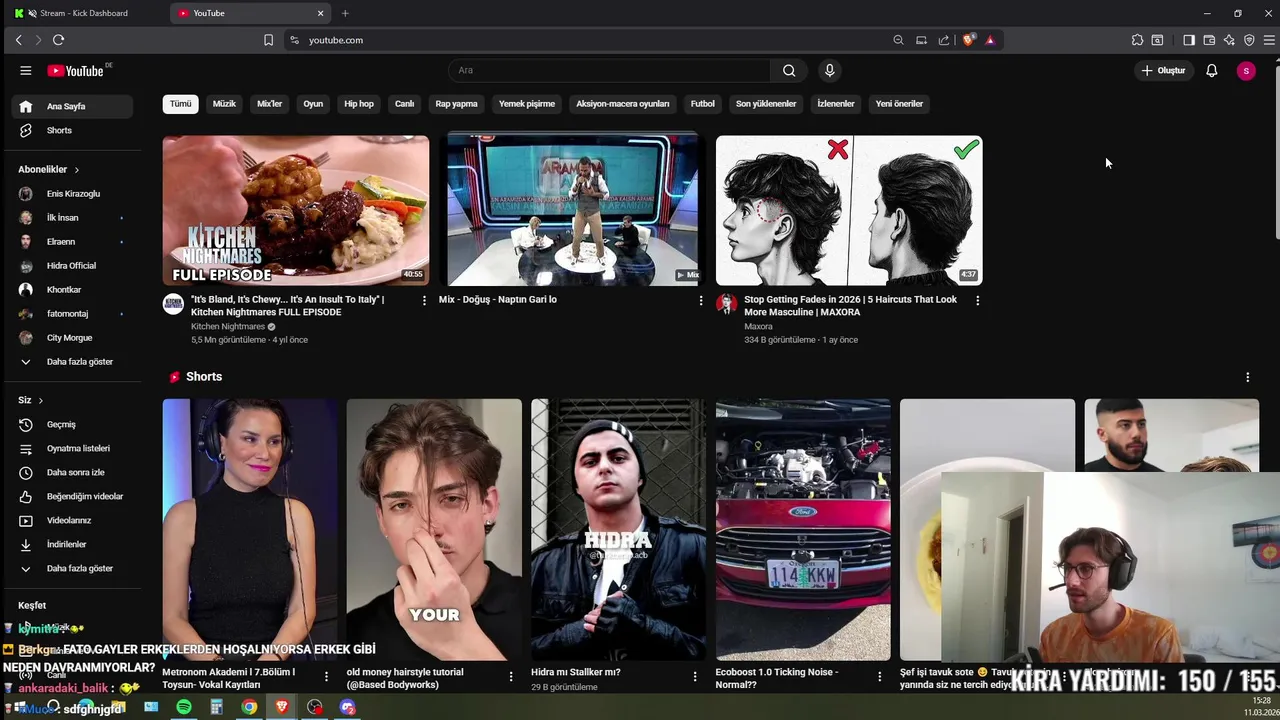Open the old money hairstyle tutorial short

(x=434, y=530)
